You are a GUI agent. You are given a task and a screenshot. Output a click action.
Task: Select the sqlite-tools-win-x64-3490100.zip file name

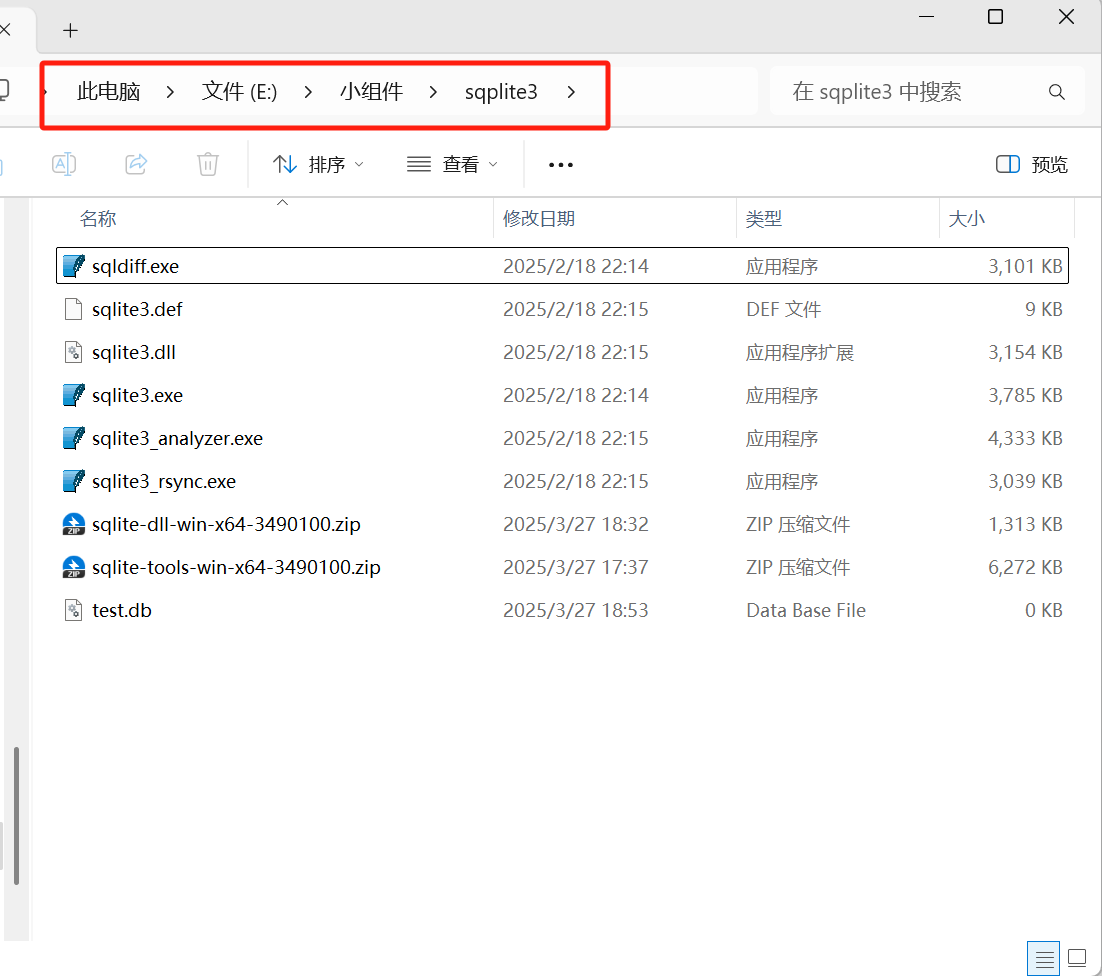[x=236, y=567]
